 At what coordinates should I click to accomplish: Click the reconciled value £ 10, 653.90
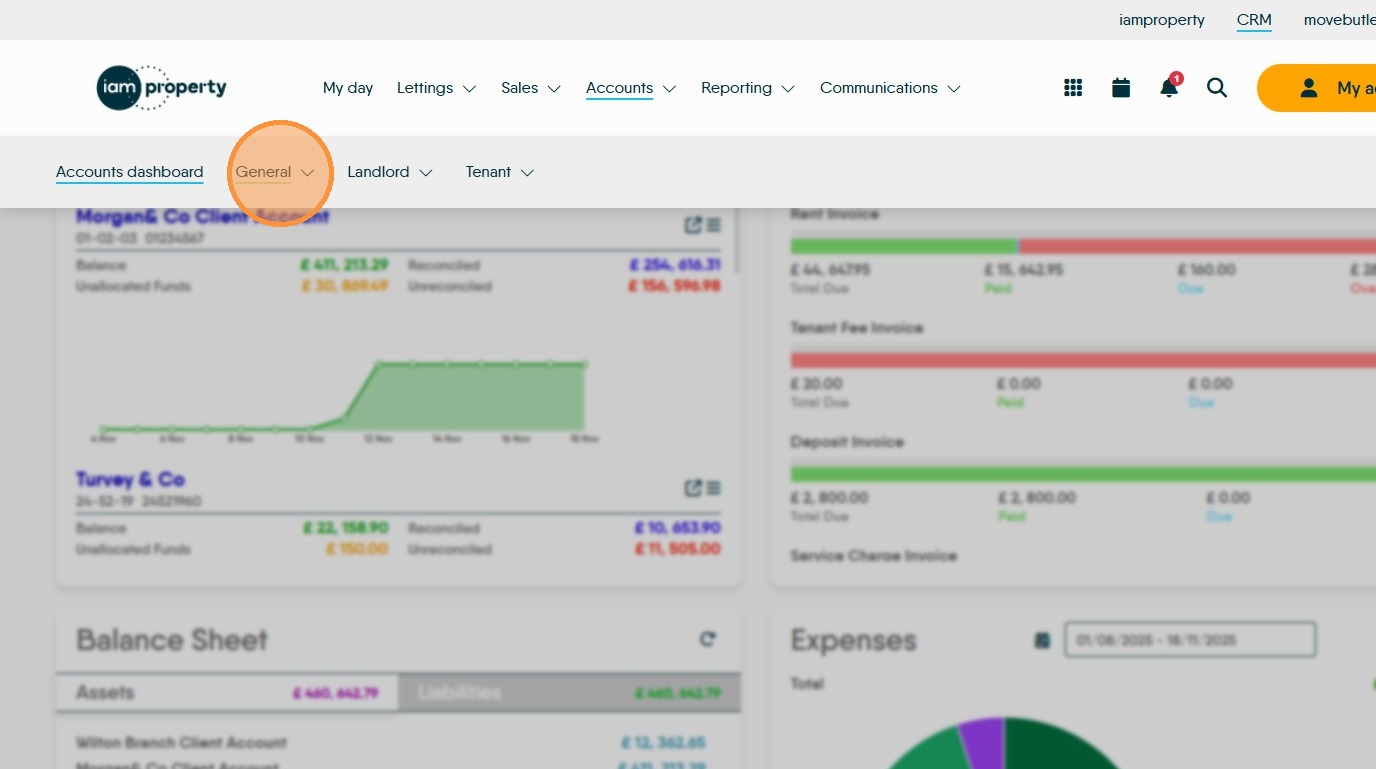click(x=677, y=527)
